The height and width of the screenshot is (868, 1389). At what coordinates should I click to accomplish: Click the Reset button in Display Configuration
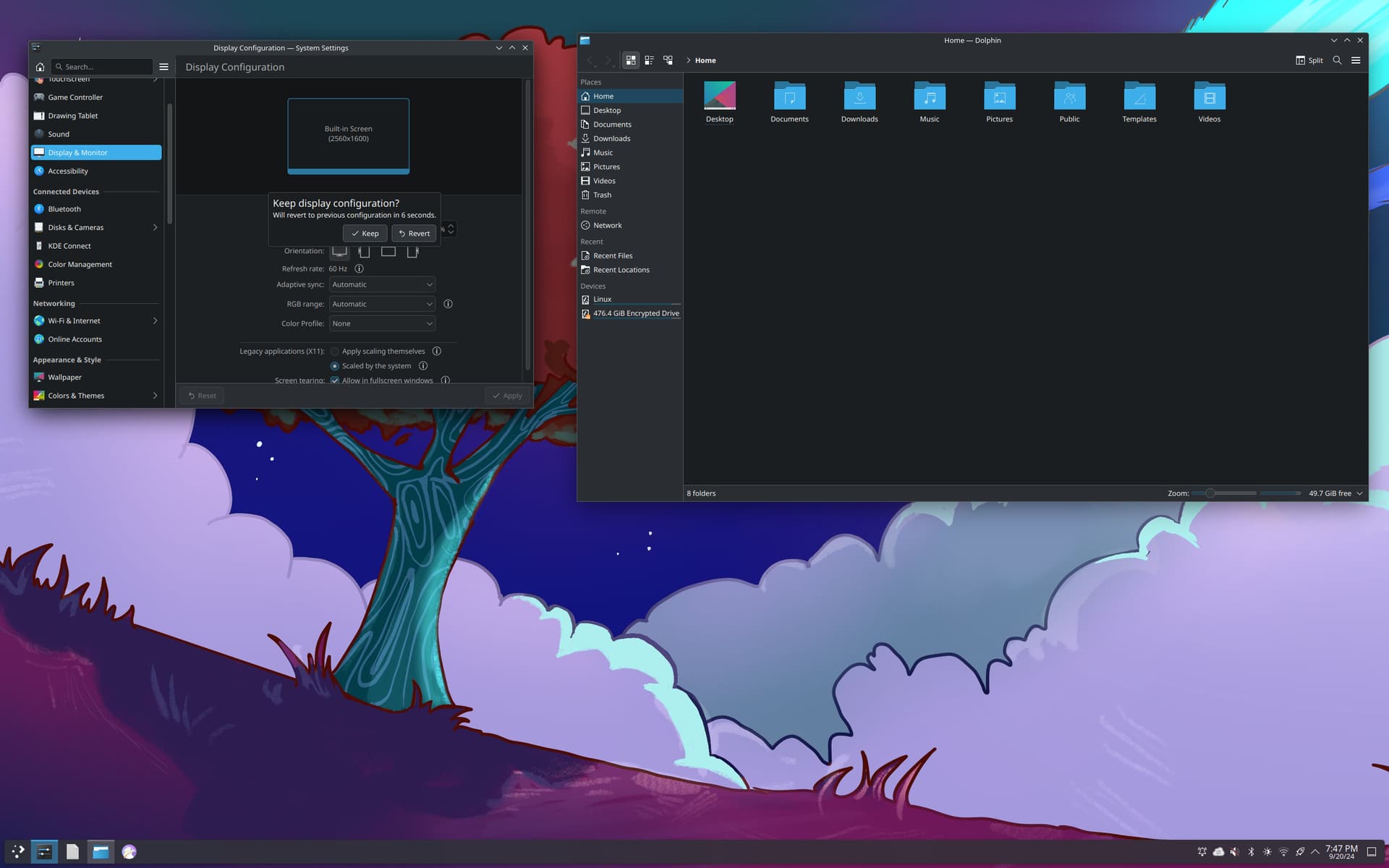202,396
